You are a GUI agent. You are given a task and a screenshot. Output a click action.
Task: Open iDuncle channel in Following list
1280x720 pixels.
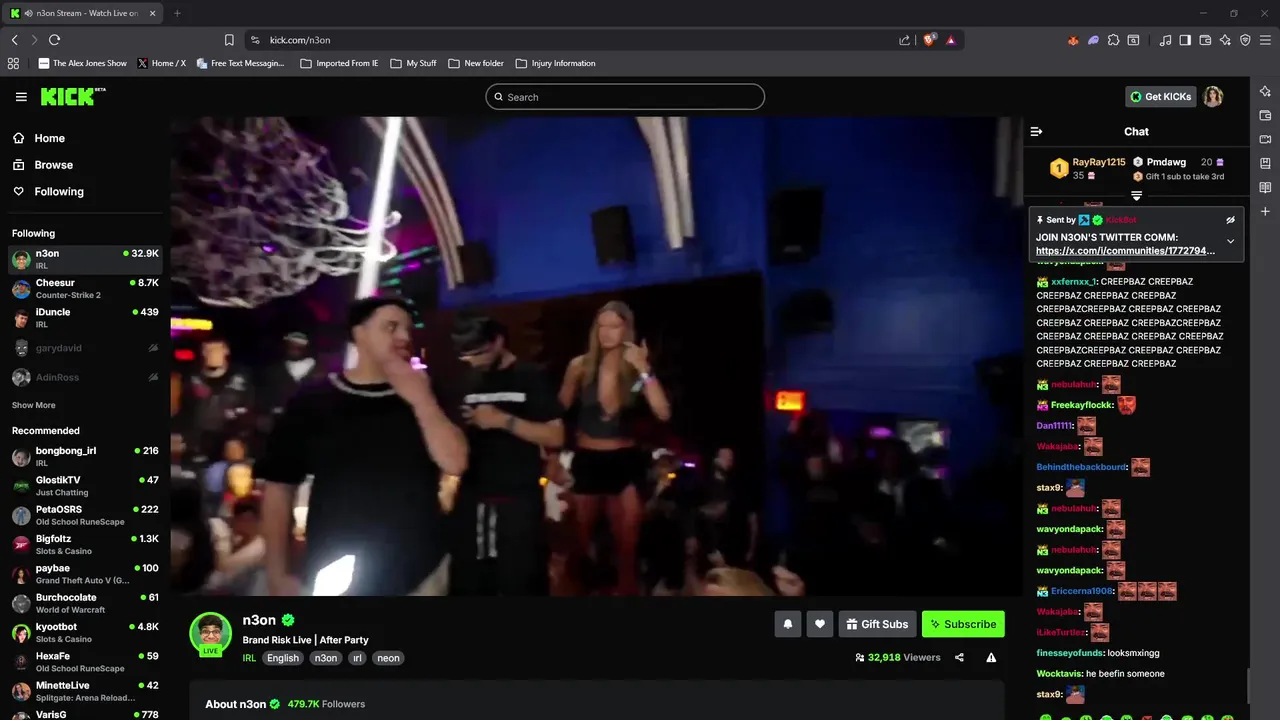coord(85,318)
